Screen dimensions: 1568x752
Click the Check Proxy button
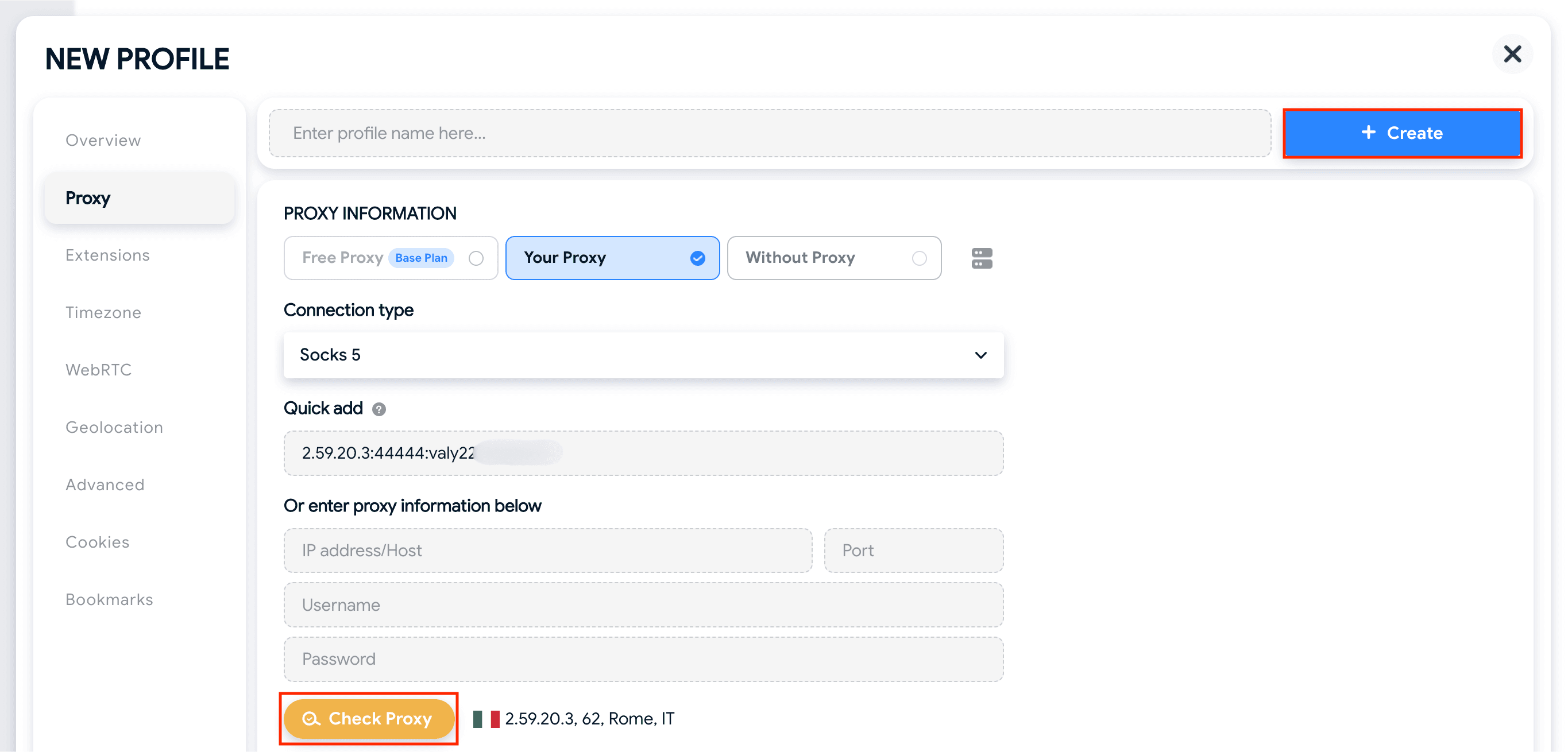369,719
